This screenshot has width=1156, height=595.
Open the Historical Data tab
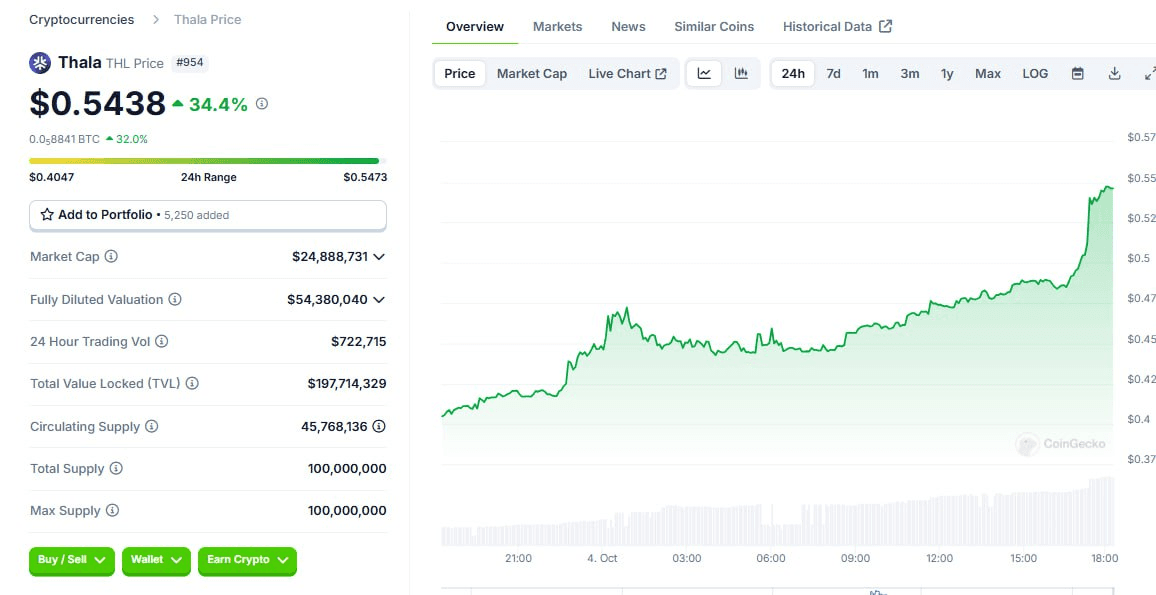[838, 27]
